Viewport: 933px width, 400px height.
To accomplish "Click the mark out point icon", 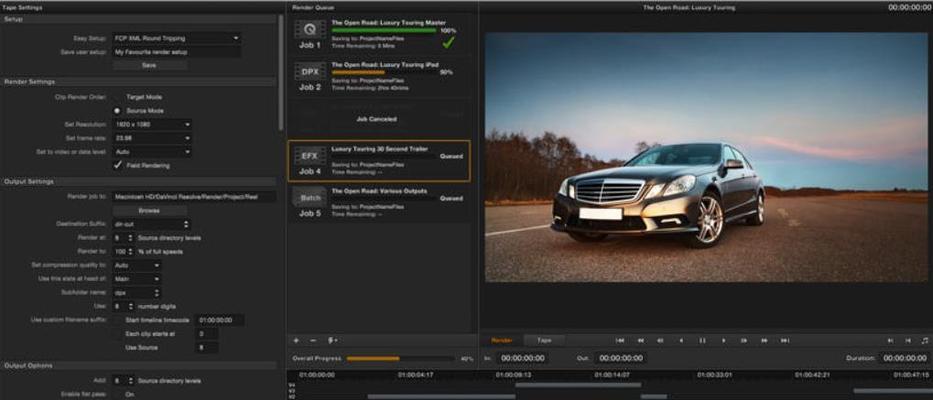I will tap(908, 340).
